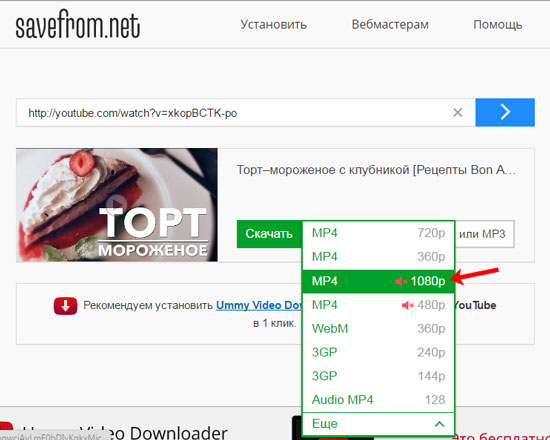
Task: Open the Помощь menu item
Action: pyautogui.click(x=497, y=25)
